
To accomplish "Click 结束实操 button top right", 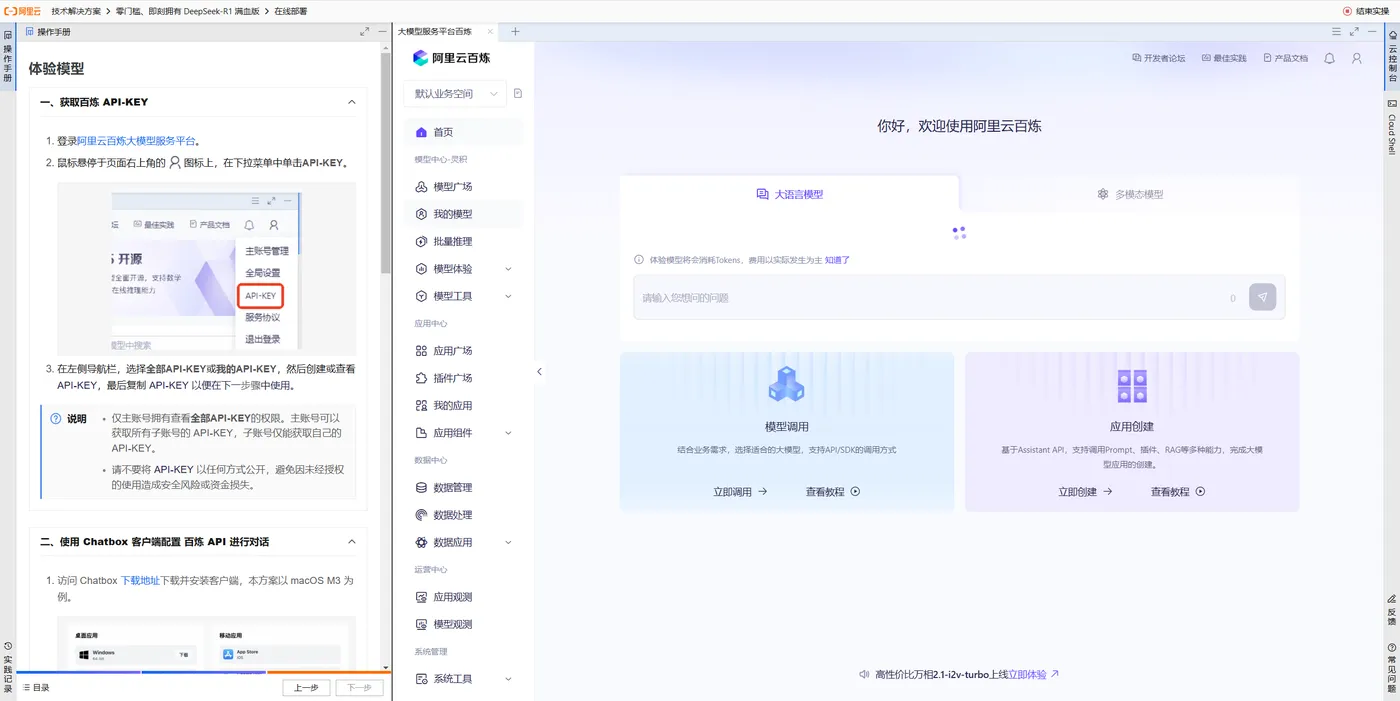I will [x=1366, y=10].
